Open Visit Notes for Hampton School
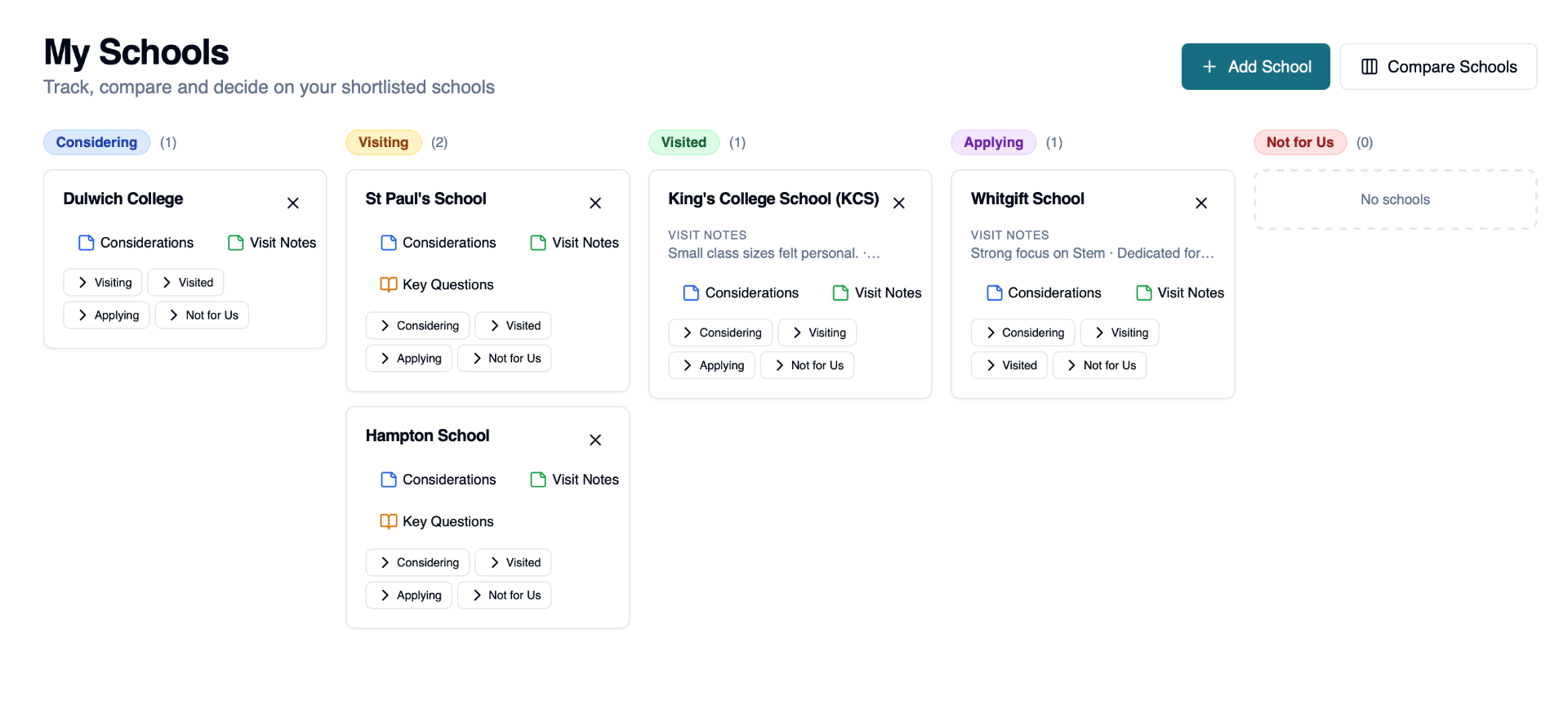1568x706 pixels. [x=574, y=480]
